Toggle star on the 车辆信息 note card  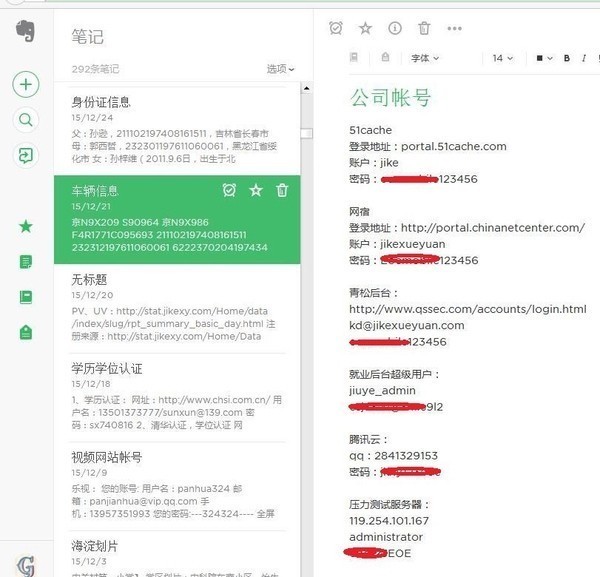256,190
